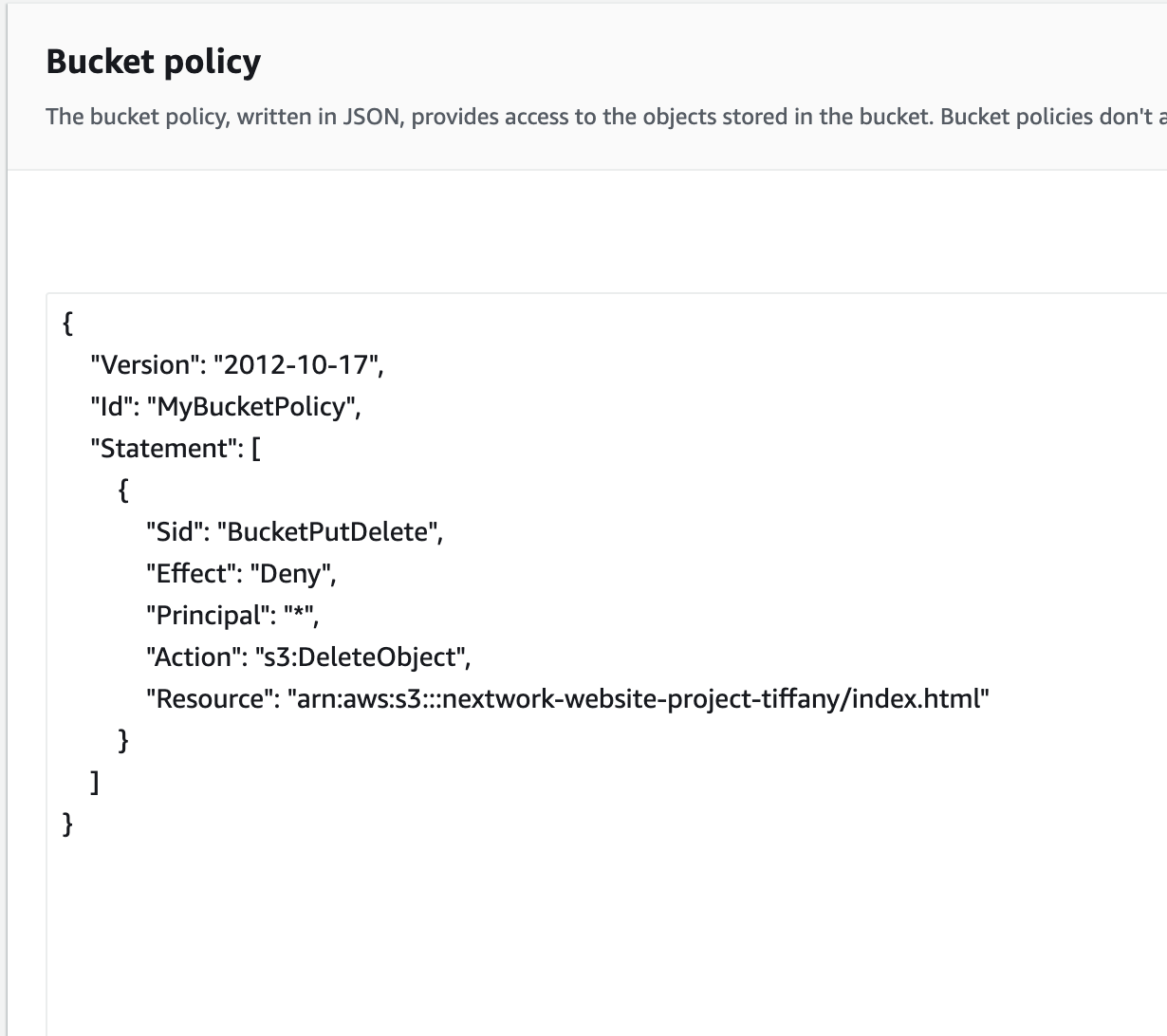Click the "Resource" key
Screen dimensions: 1167x1036
pyautogui.click(x=208, y=699)
